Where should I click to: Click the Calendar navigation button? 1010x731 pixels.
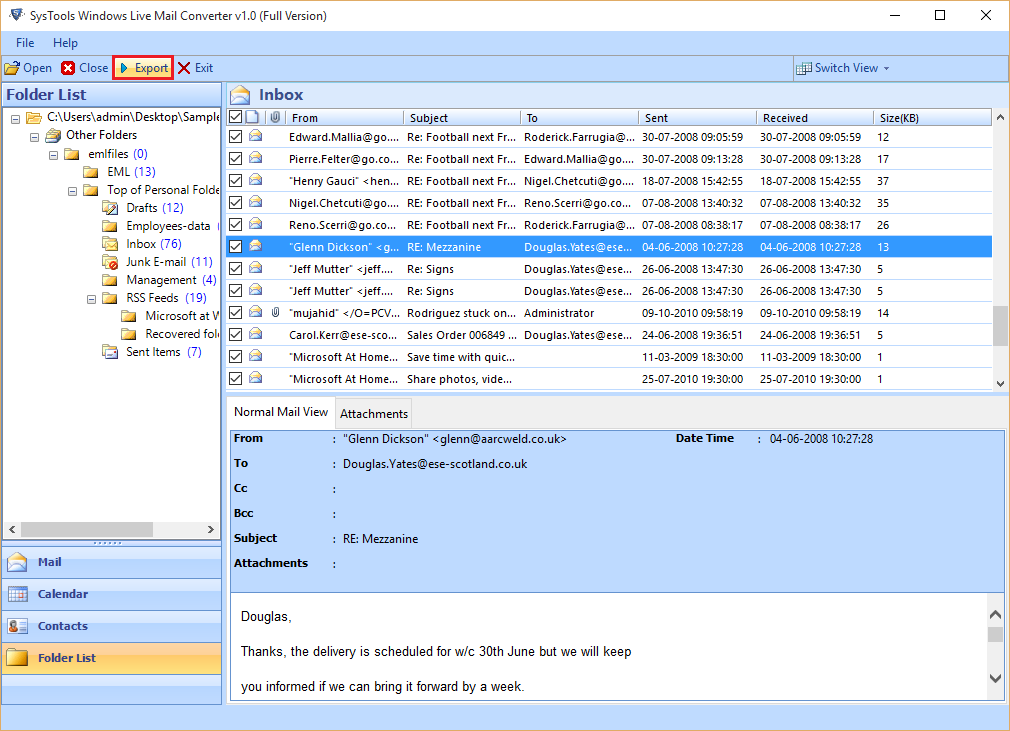(112, 594)
